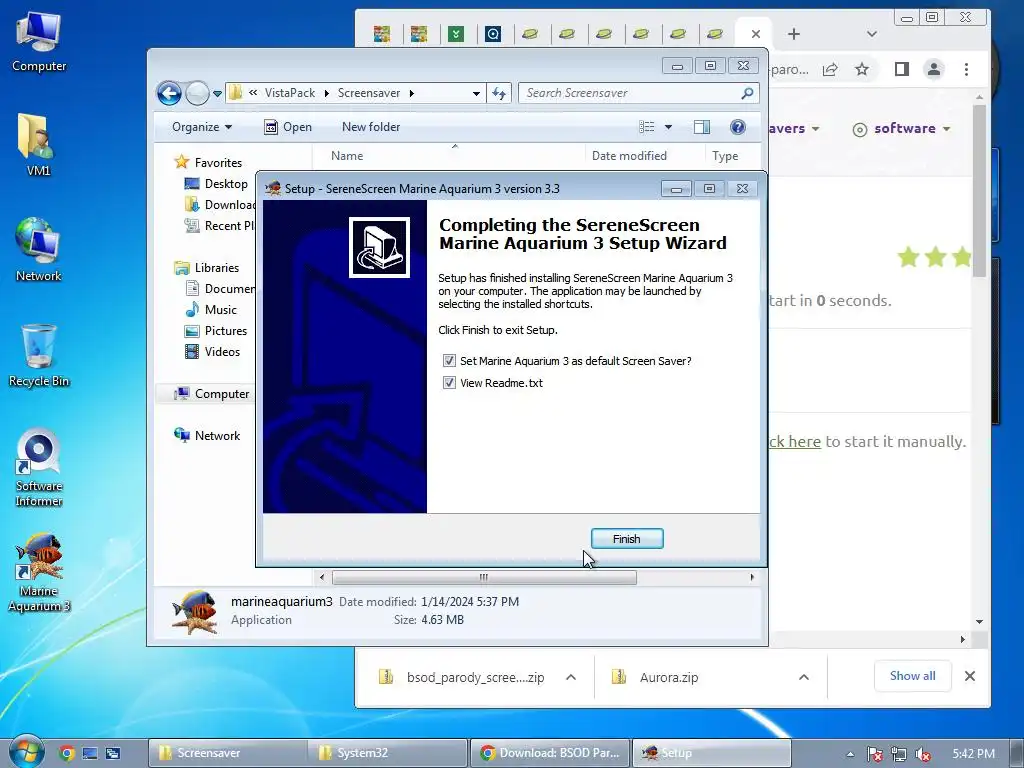Open the address bar history dropdown

[477, 93]
